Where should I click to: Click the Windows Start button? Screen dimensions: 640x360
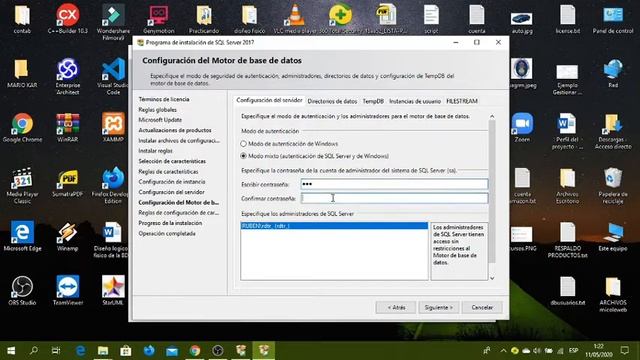pyautogui.click(x=11, y=351)
